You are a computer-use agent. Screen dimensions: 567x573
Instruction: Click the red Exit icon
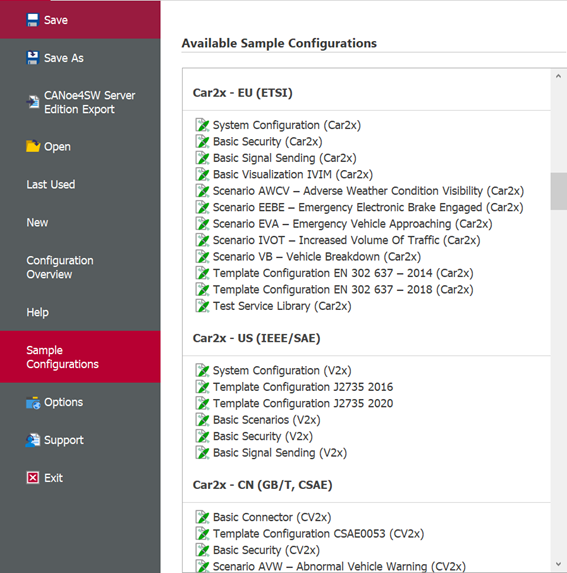click(33, 478)
